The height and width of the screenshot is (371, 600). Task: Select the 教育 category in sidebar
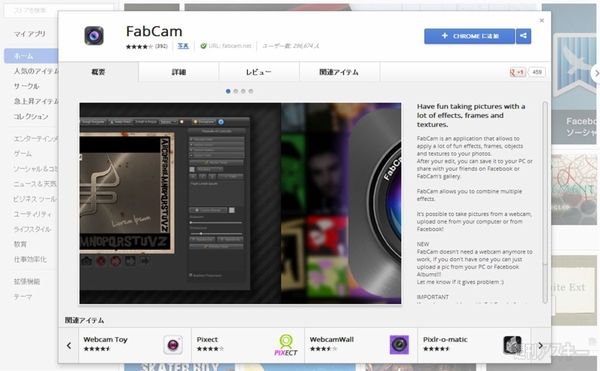click(x=20, y=244)
